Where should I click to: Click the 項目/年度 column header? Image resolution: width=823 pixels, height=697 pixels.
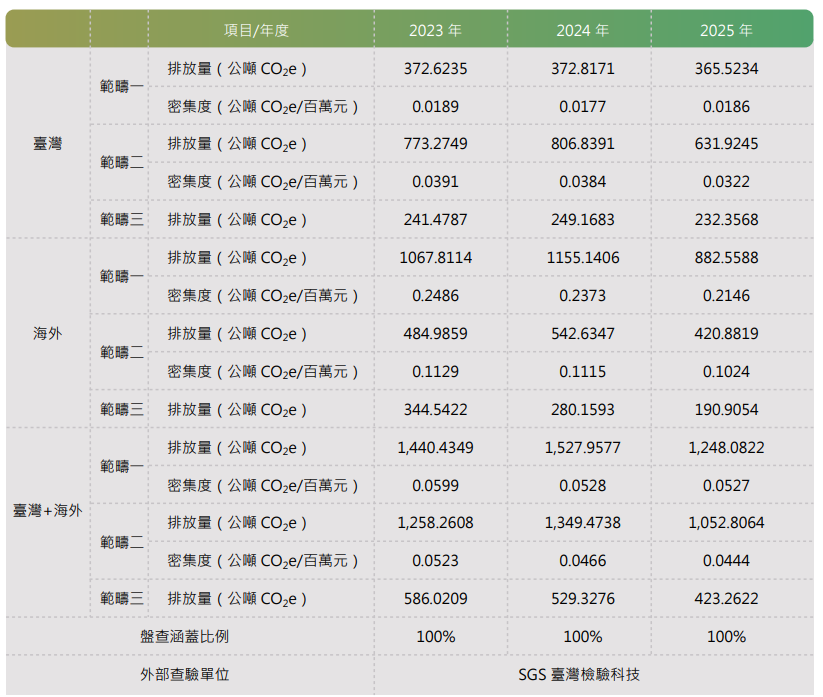tap(256, 30)
